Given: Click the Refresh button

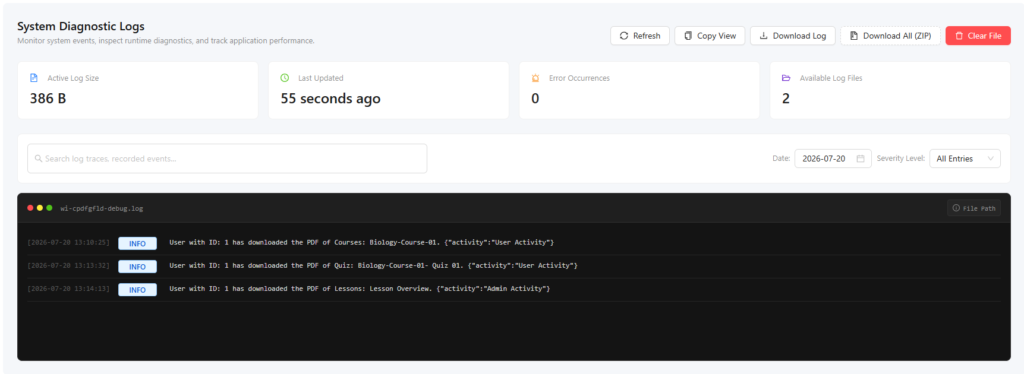Looking at the screenshot, I should tap(639, 36).
